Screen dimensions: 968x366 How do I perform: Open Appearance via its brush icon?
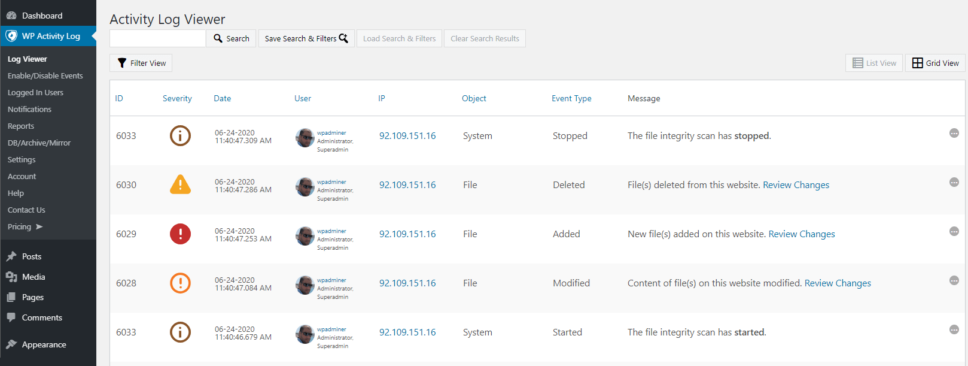(x=11, y=344)
